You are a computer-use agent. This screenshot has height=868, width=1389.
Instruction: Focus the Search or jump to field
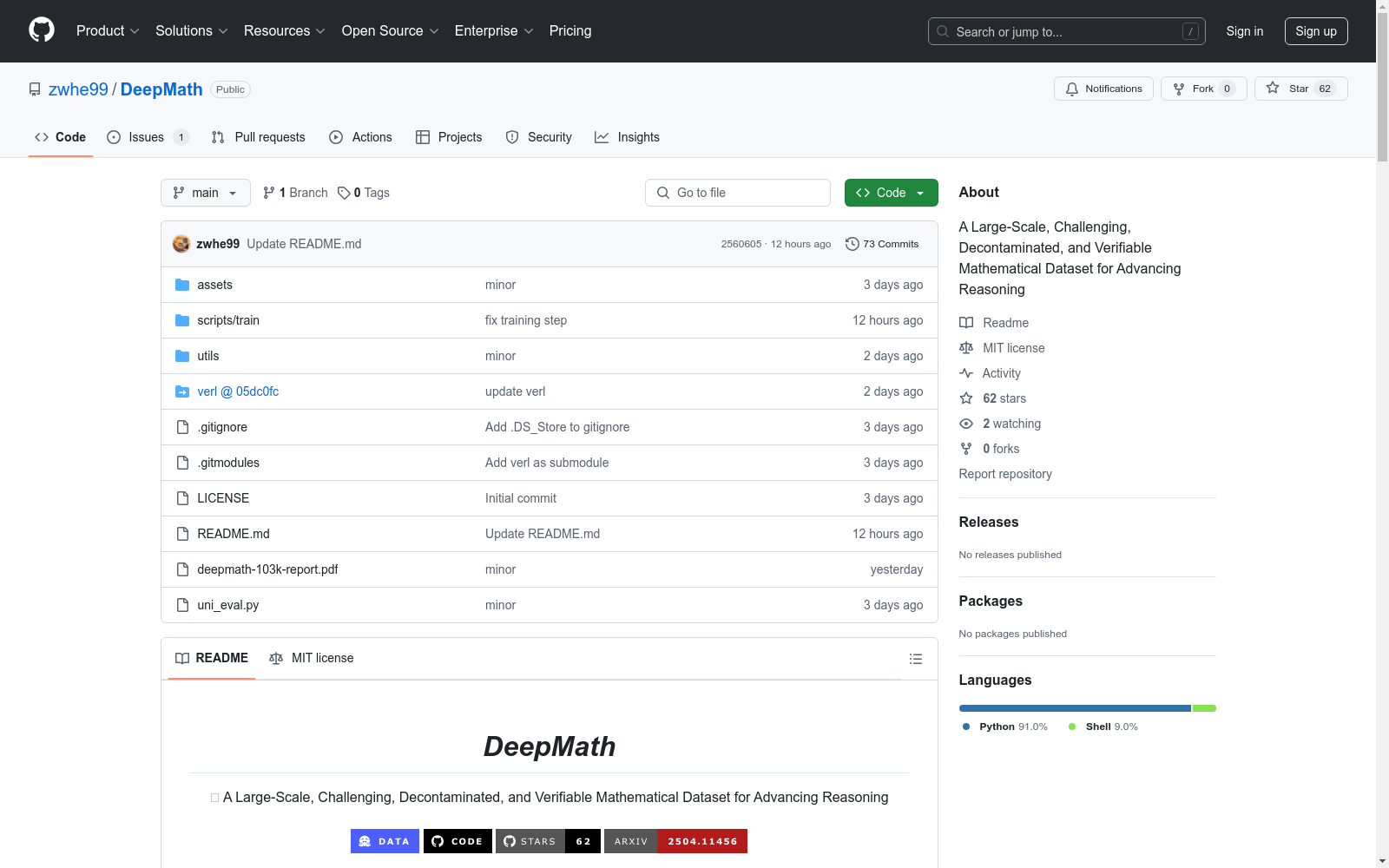tap(1067, 31)
